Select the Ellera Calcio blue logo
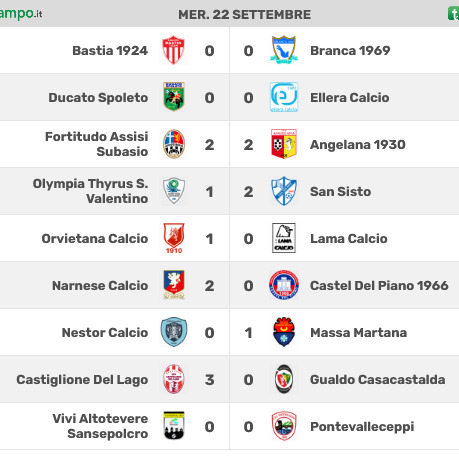The width and height of the screenshot is (459, 458). pyautogui.click(x=284, y=97)
